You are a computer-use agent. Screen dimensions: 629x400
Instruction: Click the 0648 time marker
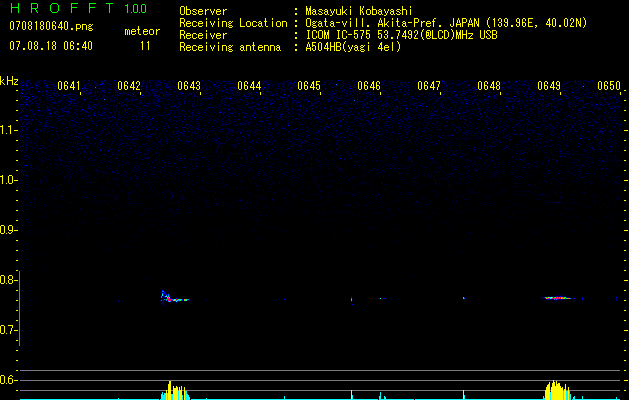point(489,86)
